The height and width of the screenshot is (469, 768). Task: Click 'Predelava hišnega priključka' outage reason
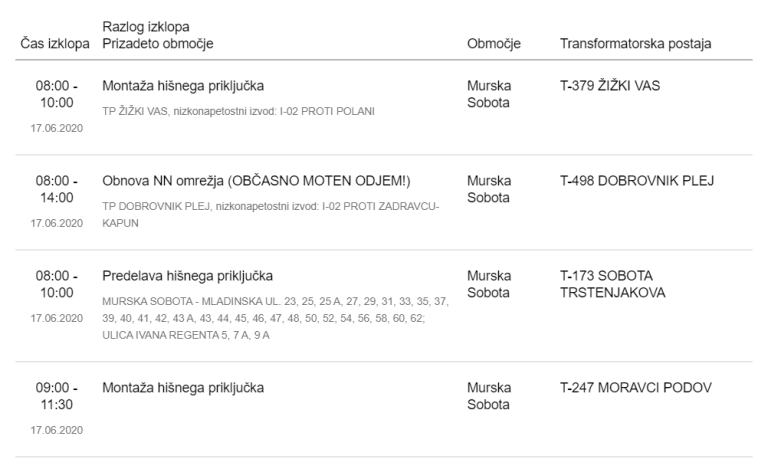[x=188, y=275]
